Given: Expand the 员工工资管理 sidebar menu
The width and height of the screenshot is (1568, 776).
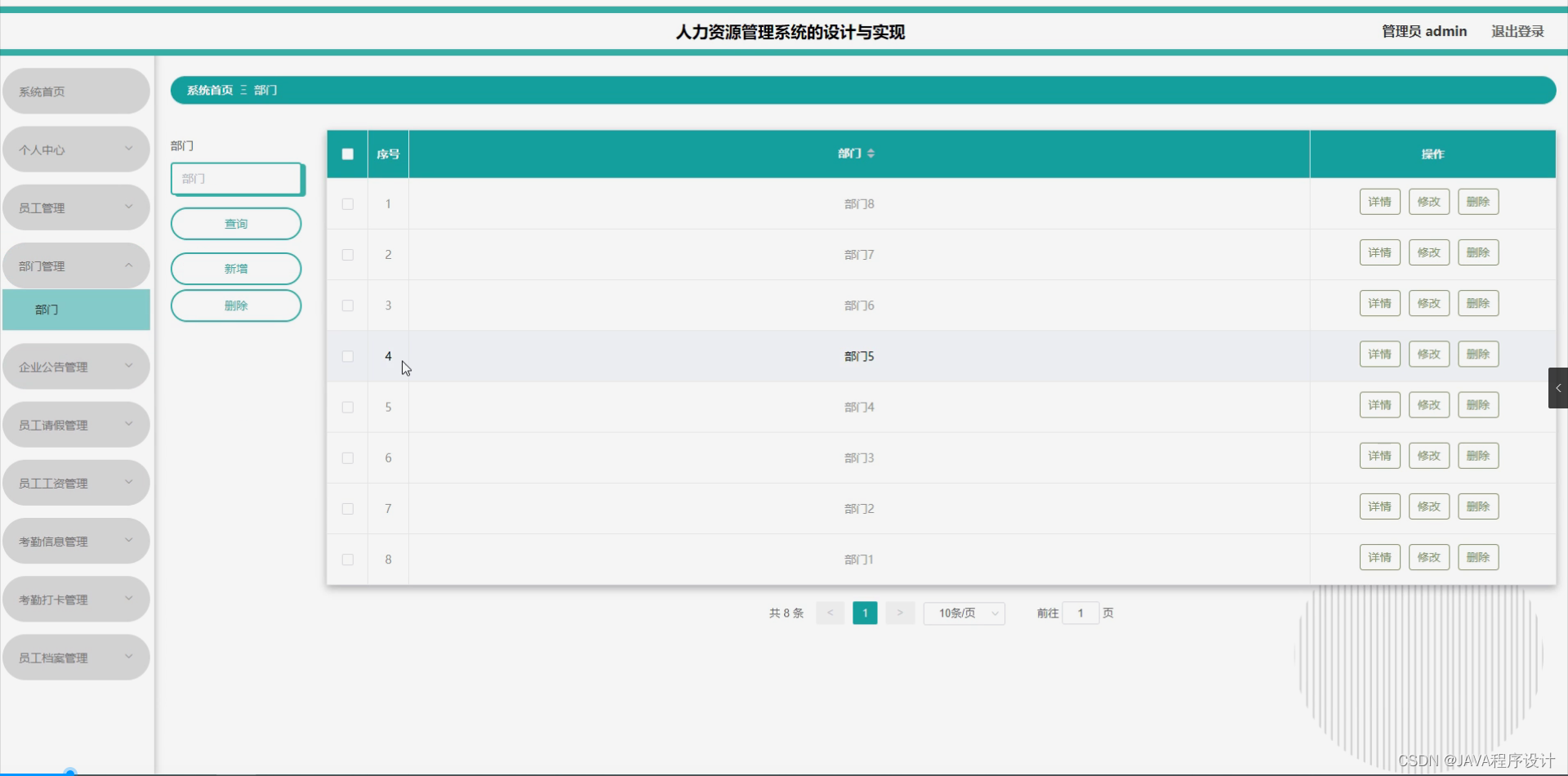Looking at the screenshot, I should [x=76, y=483].
